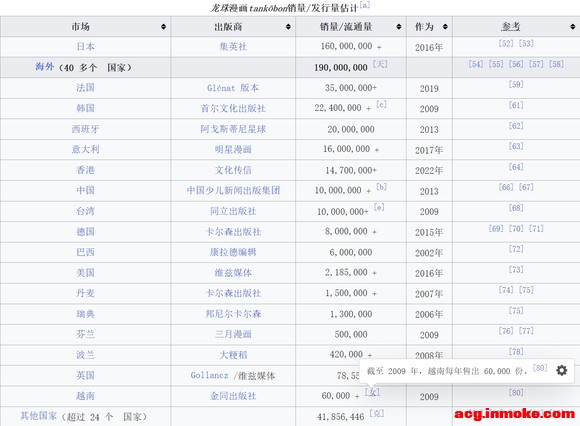Open the 中国 market link
The width and height of the screenshot is (580, 426).
point(85,190)
